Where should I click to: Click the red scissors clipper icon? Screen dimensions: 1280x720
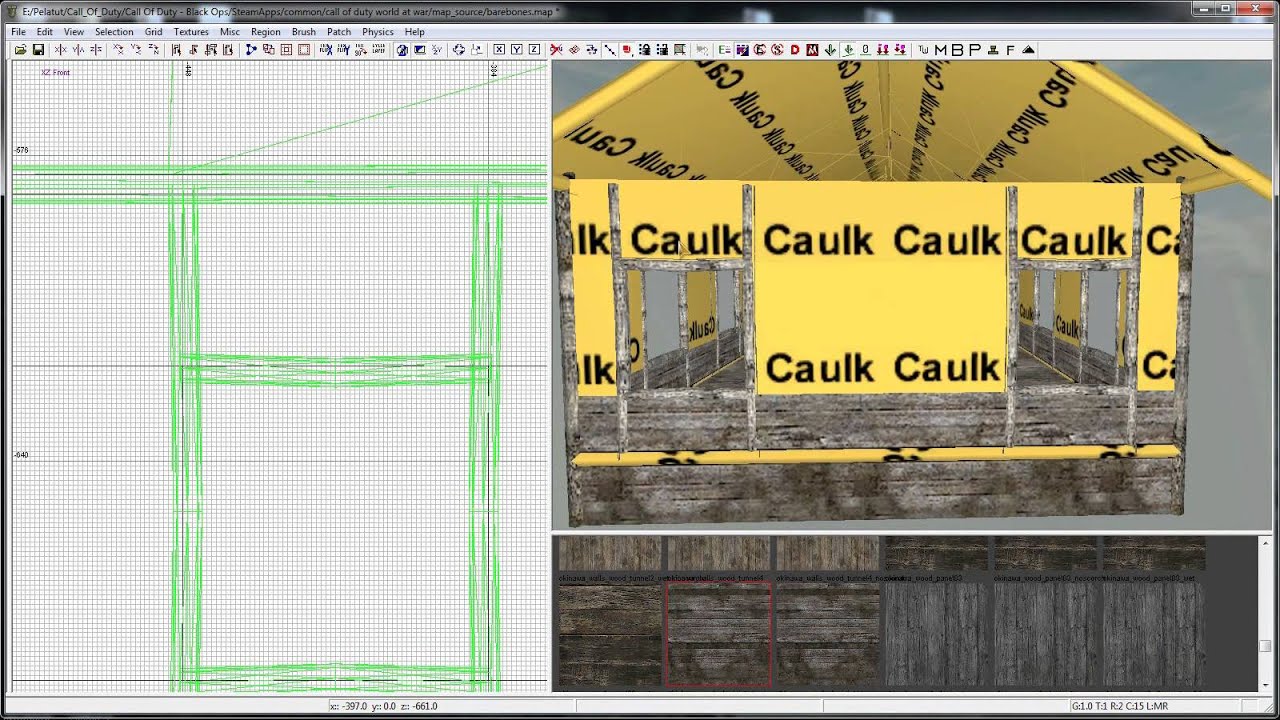coord(556,49)
